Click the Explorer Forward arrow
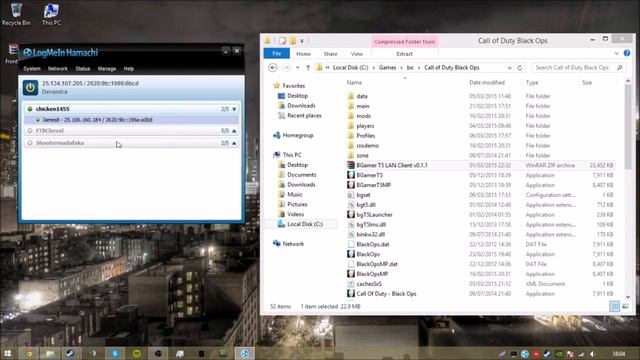640x360 pixels. (x=287, y=68)
